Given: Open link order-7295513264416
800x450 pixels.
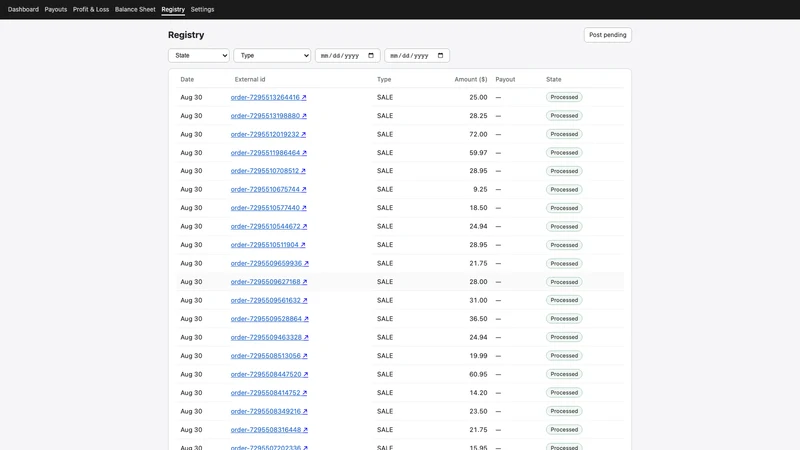Looking at the screenshot, I should 268,97.
